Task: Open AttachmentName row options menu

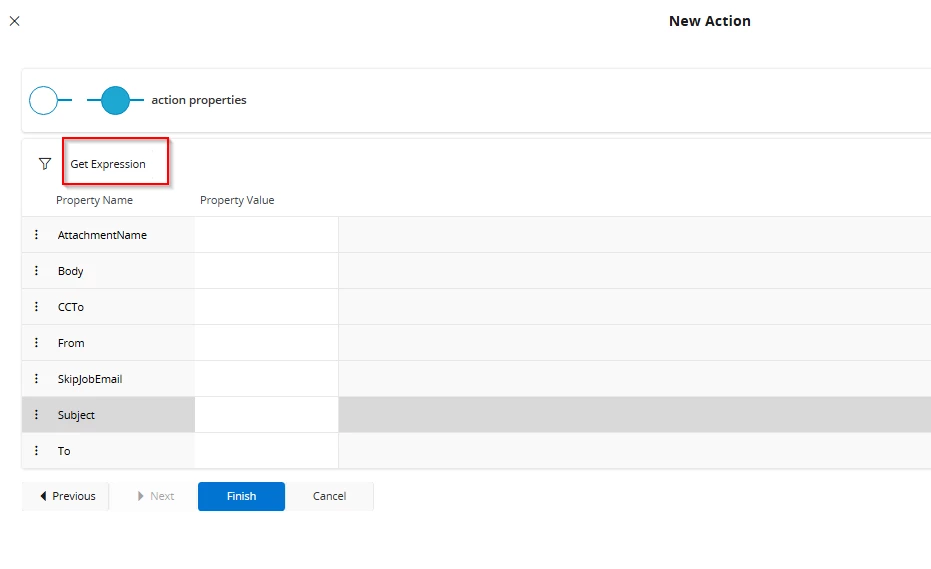Action: click(37, 235)
